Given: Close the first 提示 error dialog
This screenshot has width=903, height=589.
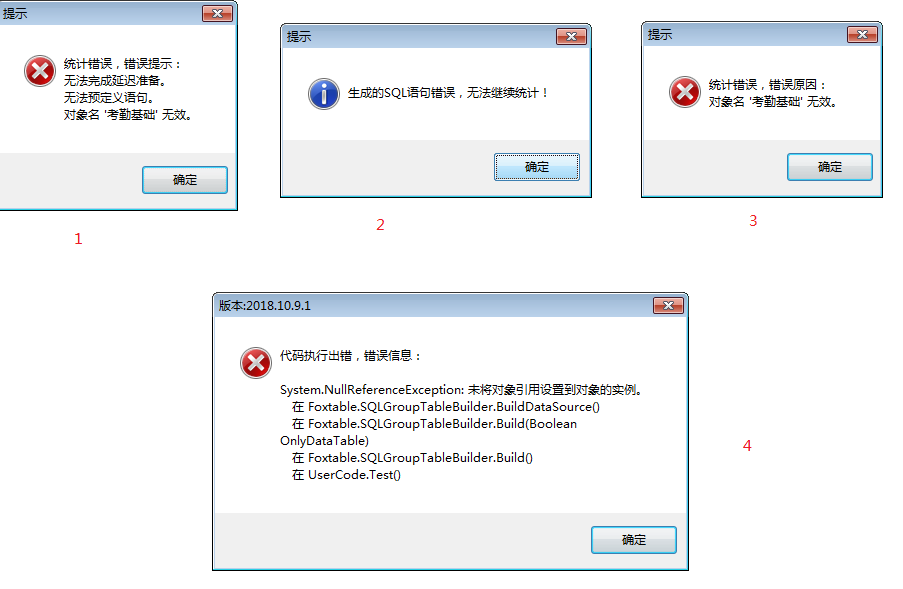Looking at the screenshot, I should (218, 14).
